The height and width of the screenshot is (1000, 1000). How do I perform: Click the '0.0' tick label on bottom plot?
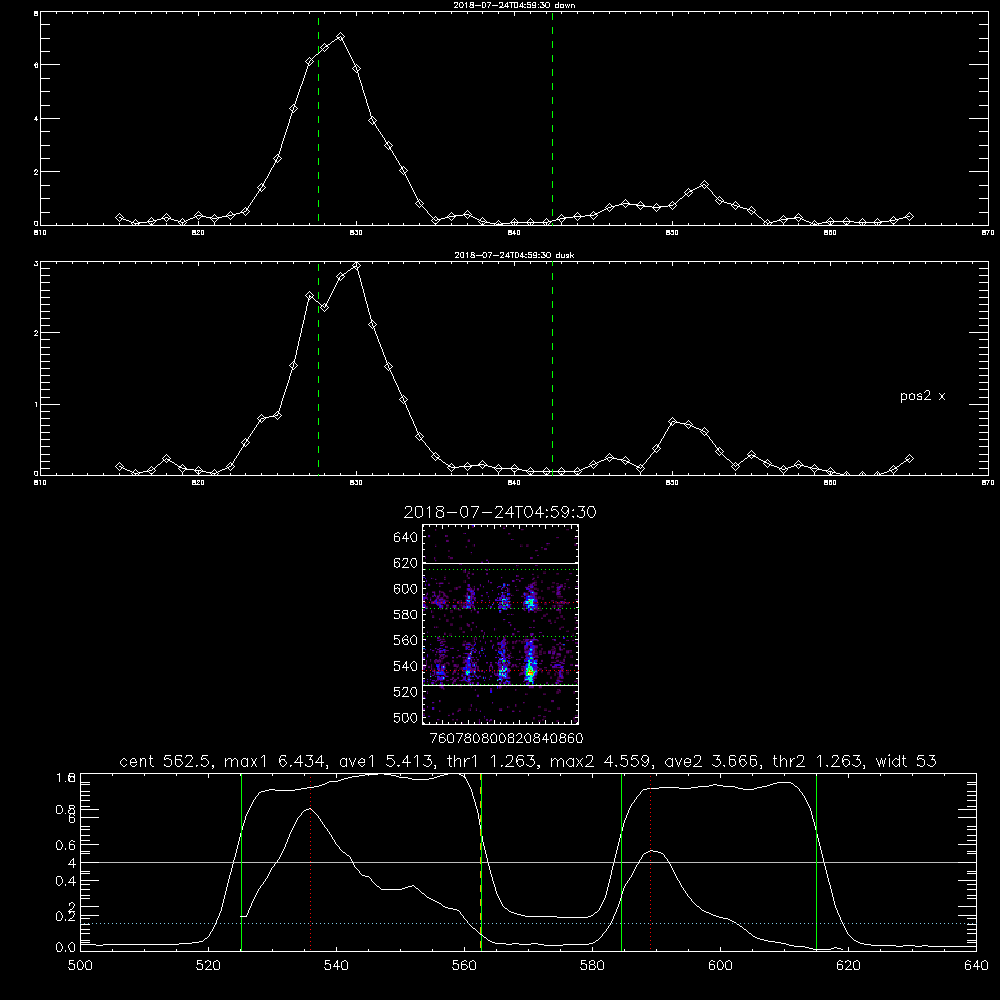[x=66, y=947]
